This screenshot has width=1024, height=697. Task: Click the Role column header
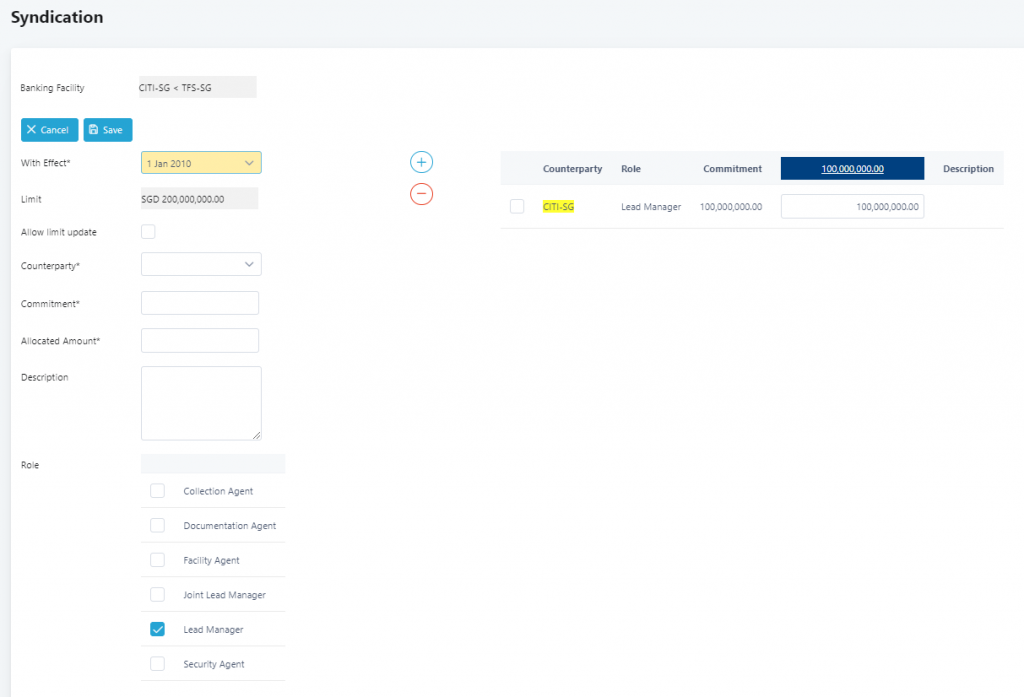[631, 169]
